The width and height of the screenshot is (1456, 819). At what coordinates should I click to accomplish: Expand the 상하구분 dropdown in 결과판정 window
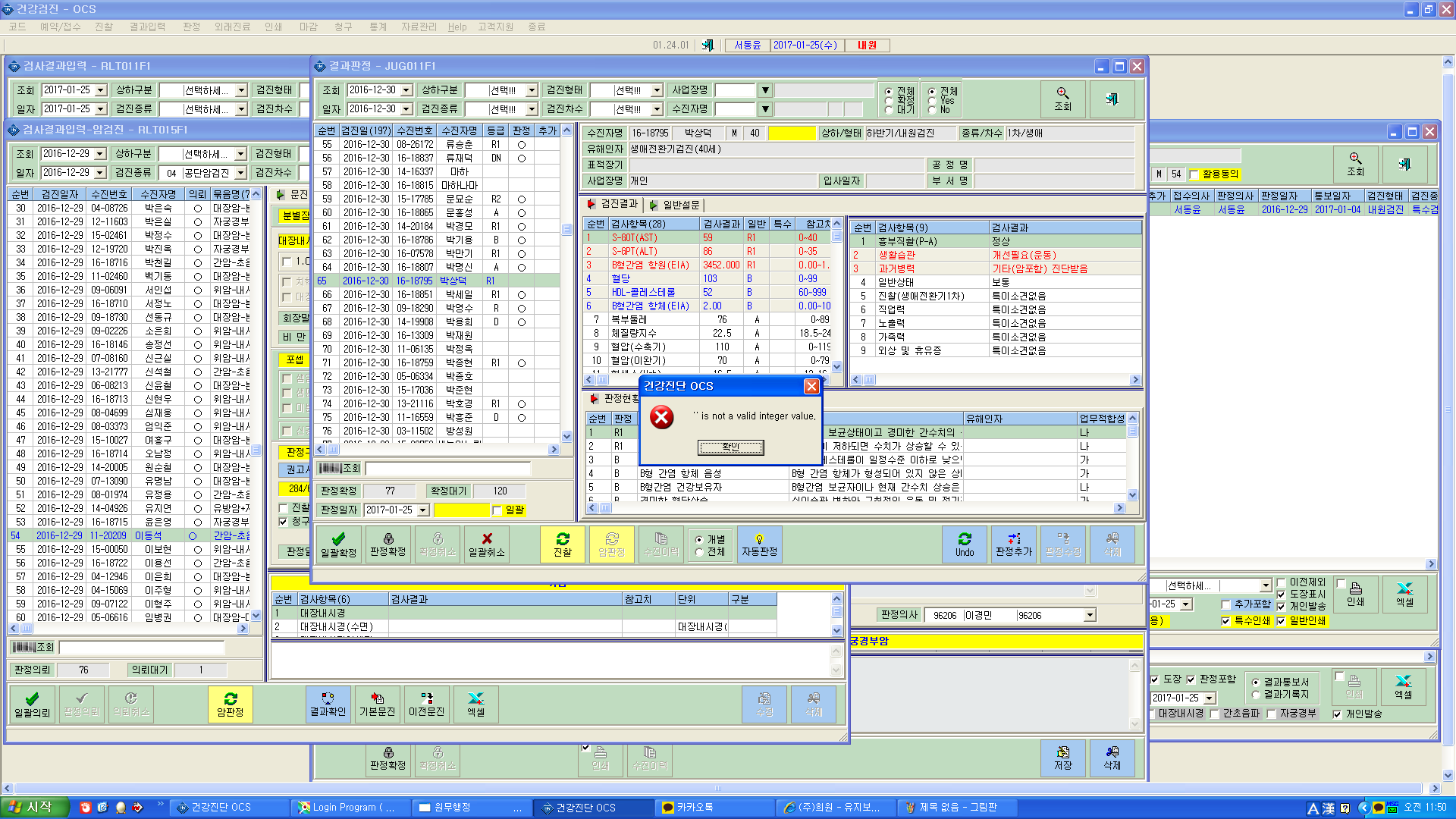(532, 90)
